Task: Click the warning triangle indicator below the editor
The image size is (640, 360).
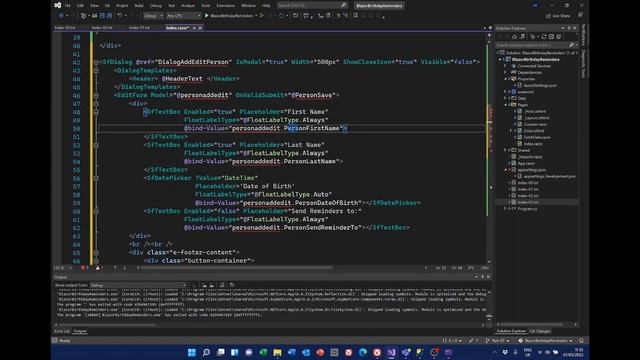Action: (98, 268)
